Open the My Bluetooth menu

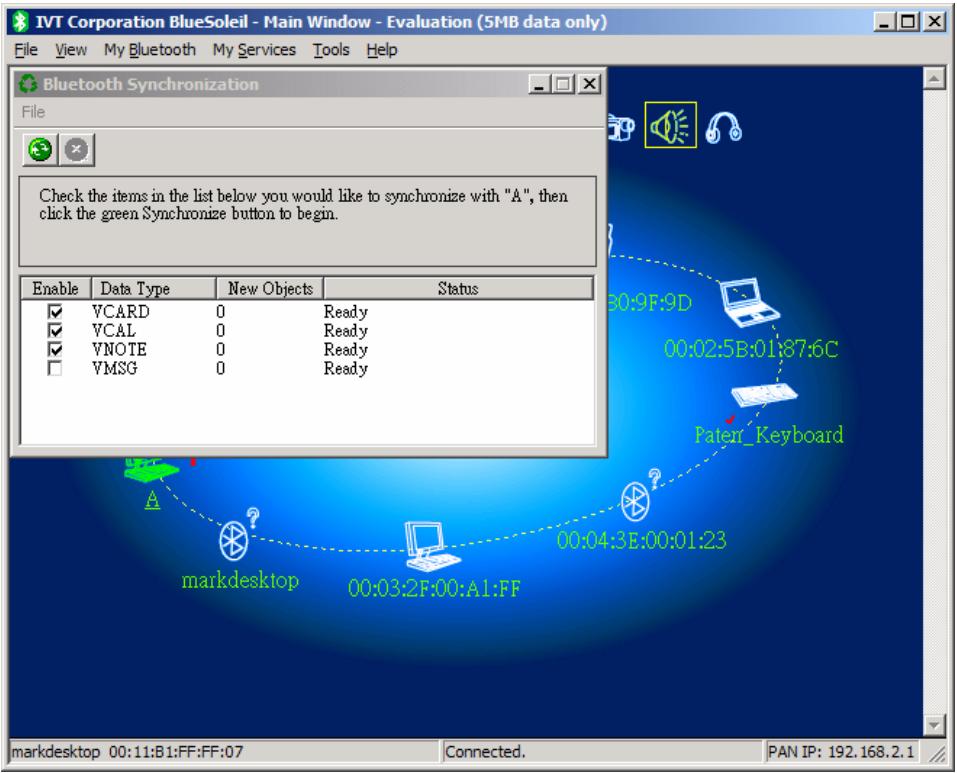150,50
